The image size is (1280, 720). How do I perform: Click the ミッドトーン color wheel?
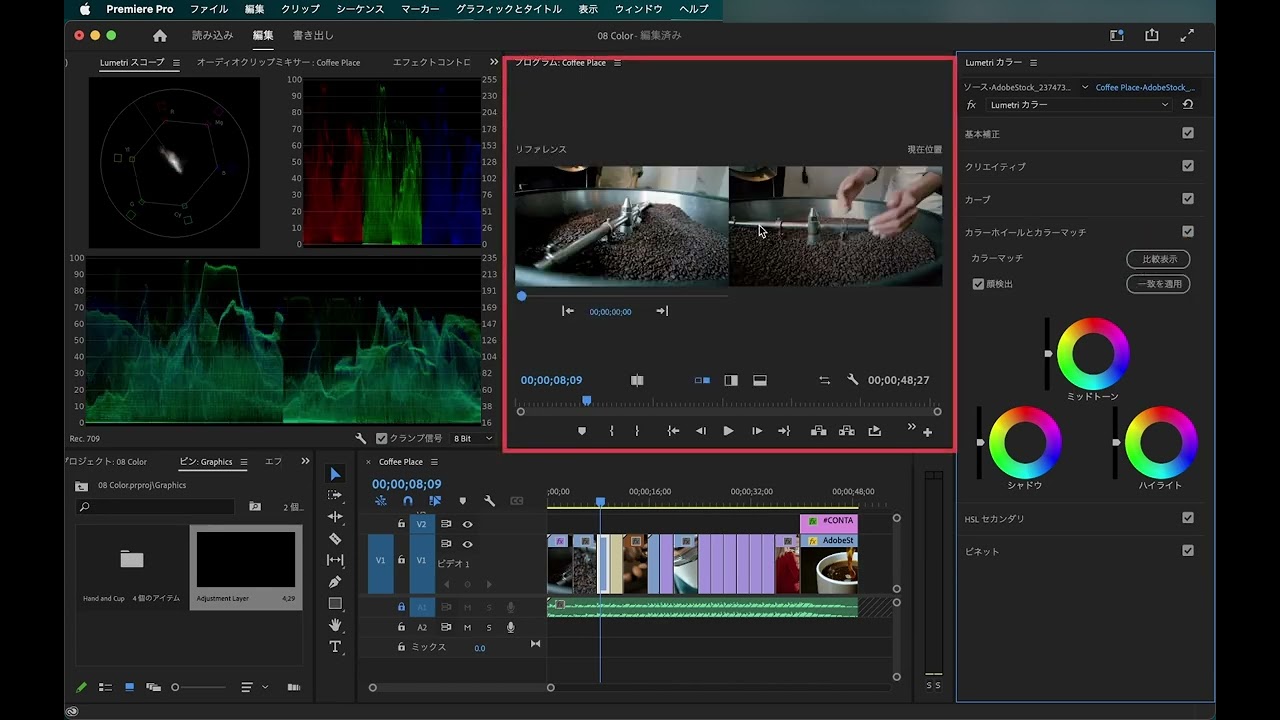click(x=1093, y=353)
